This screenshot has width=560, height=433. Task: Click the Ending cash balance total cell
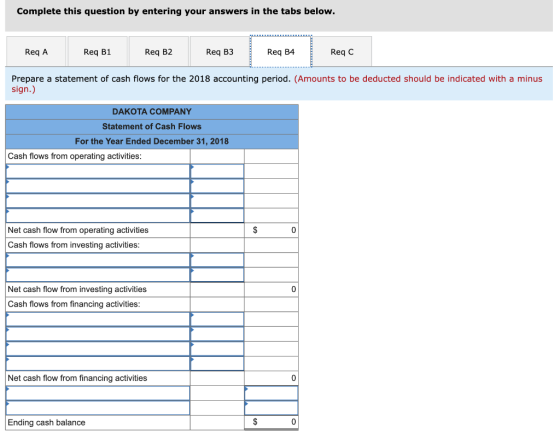pos(271,422)
